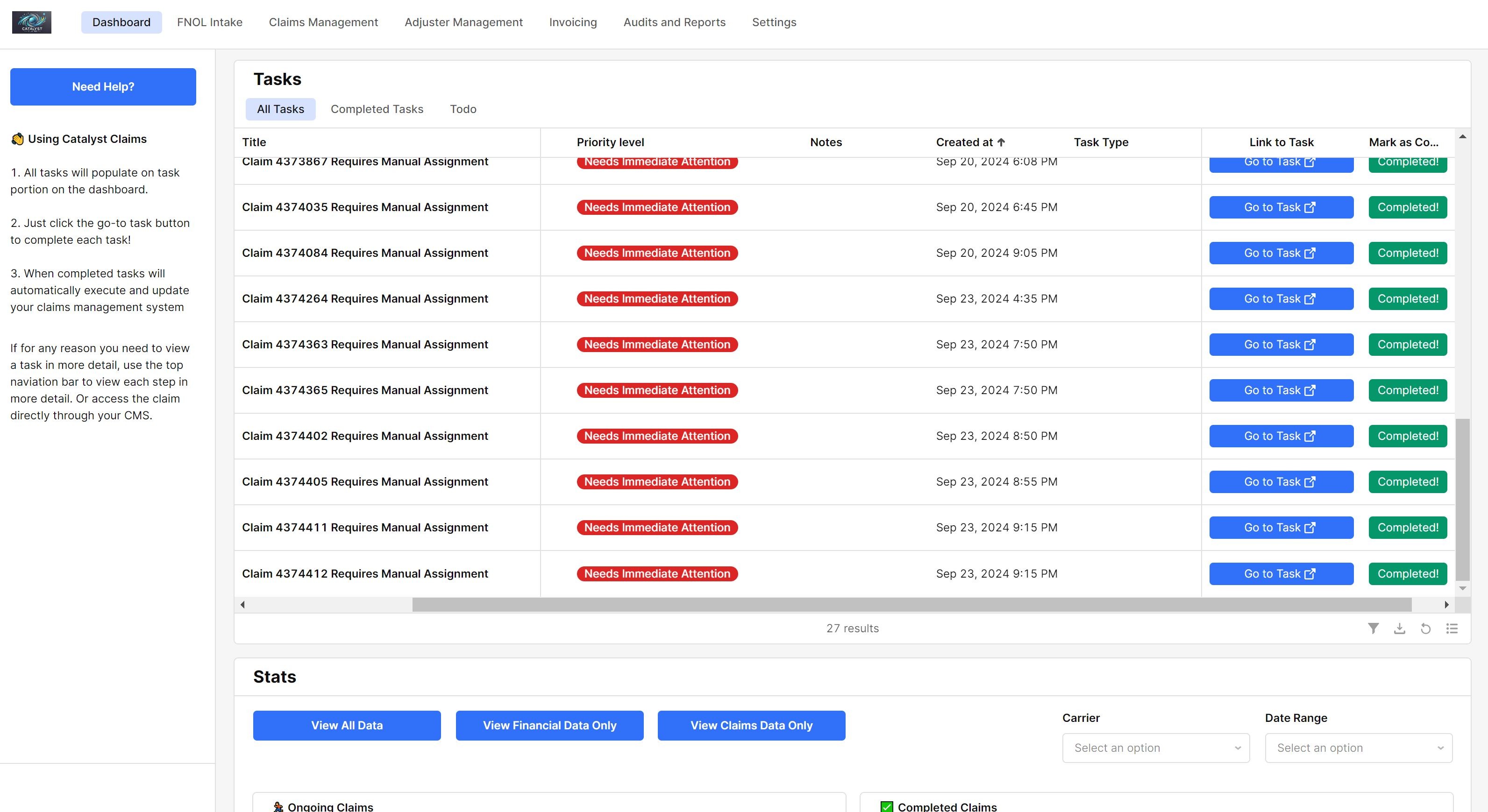Screen dimensions: 1488x812
Task: Go to Task for Claim 4374035
Action: click(x=1281, y=207)
